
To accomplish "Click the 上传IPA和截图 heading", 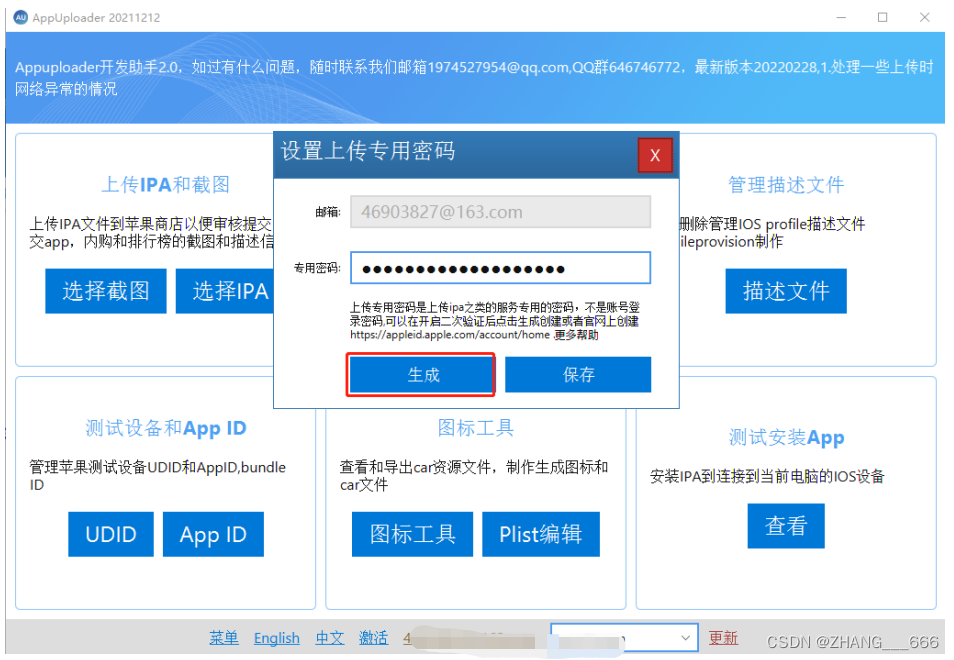I will (x=165, y=184).
